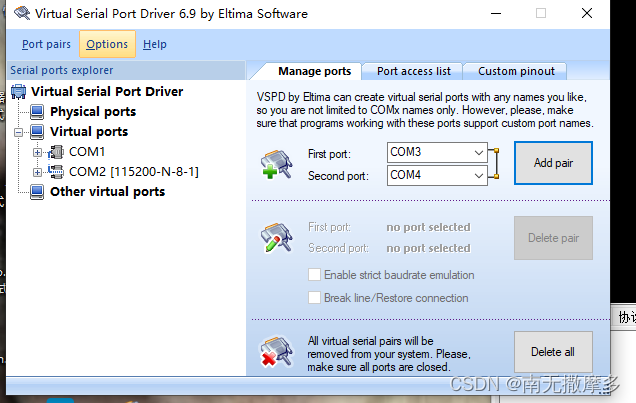Click the Second port label for adding pair
The height and width of the screenshot is (403, 636).
(338, 176)
